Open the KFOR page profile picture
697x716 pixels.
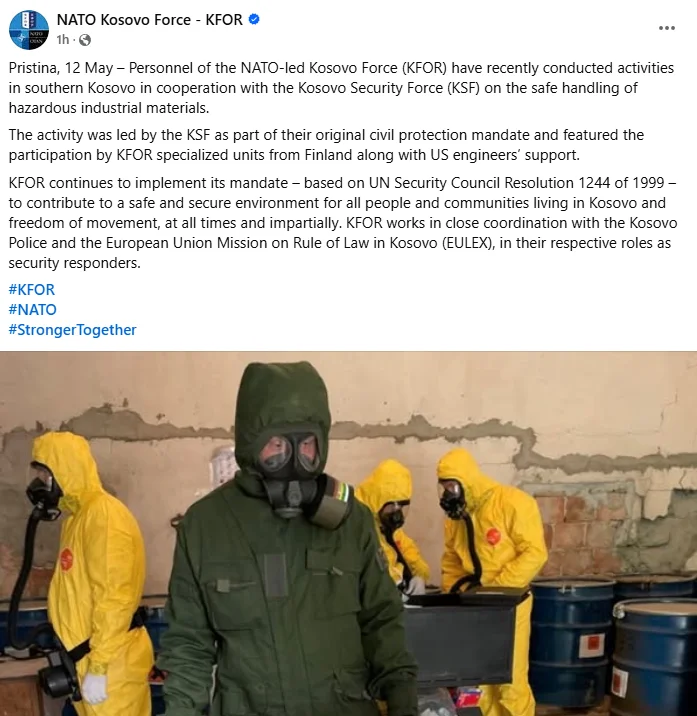point(29,30)
